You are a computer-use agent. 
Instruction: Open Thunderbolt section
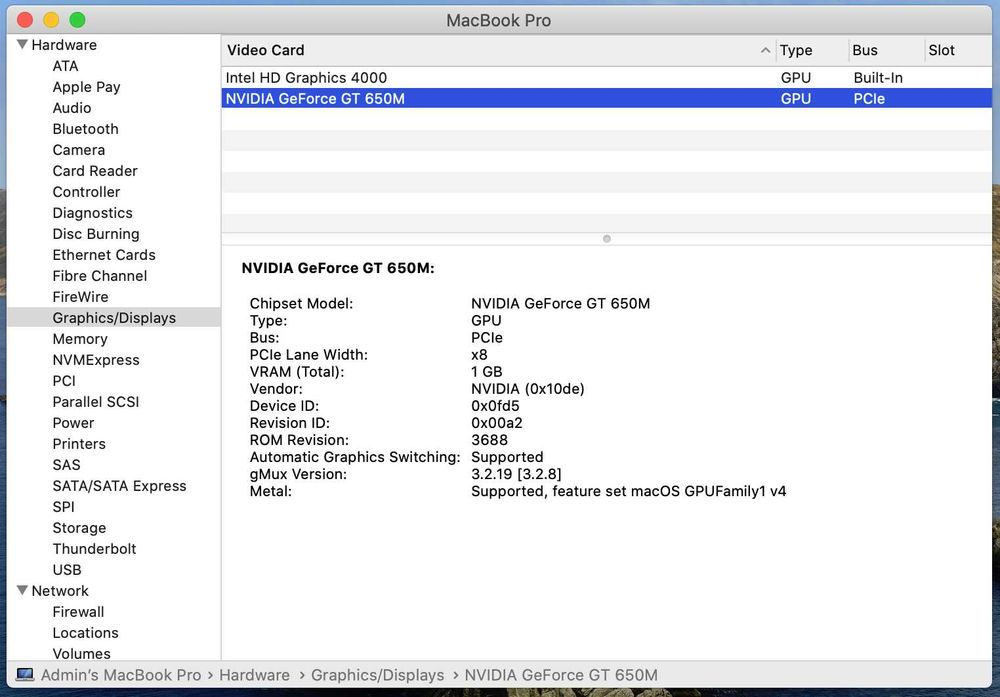[94, 549]
